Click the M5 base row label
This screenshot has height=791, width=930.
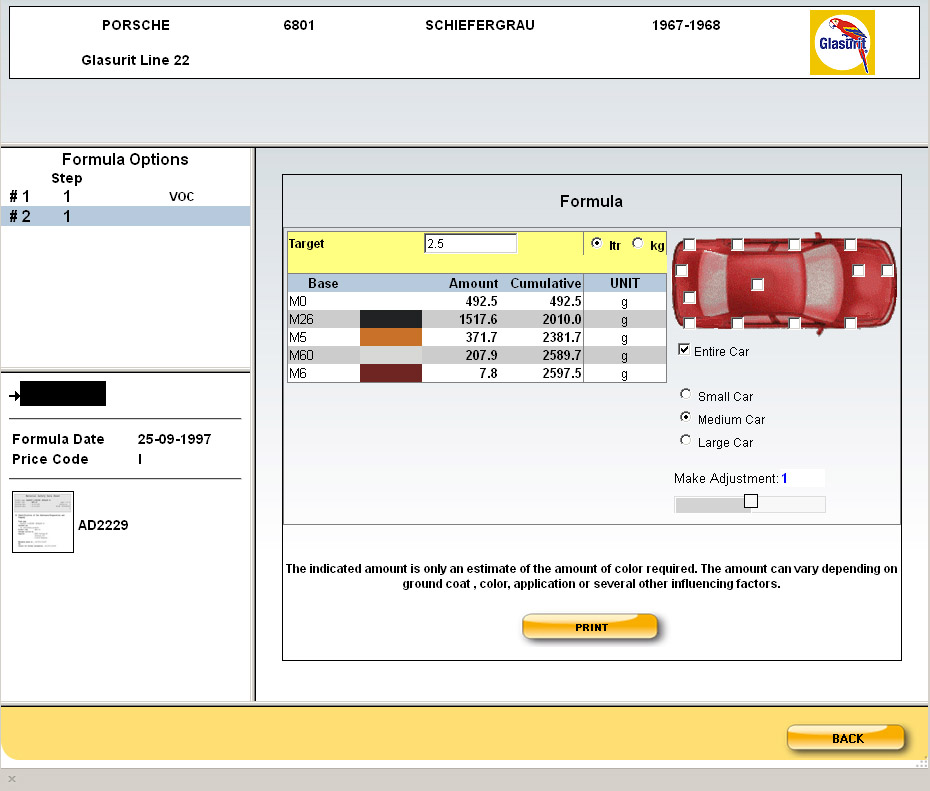(298, 337)
